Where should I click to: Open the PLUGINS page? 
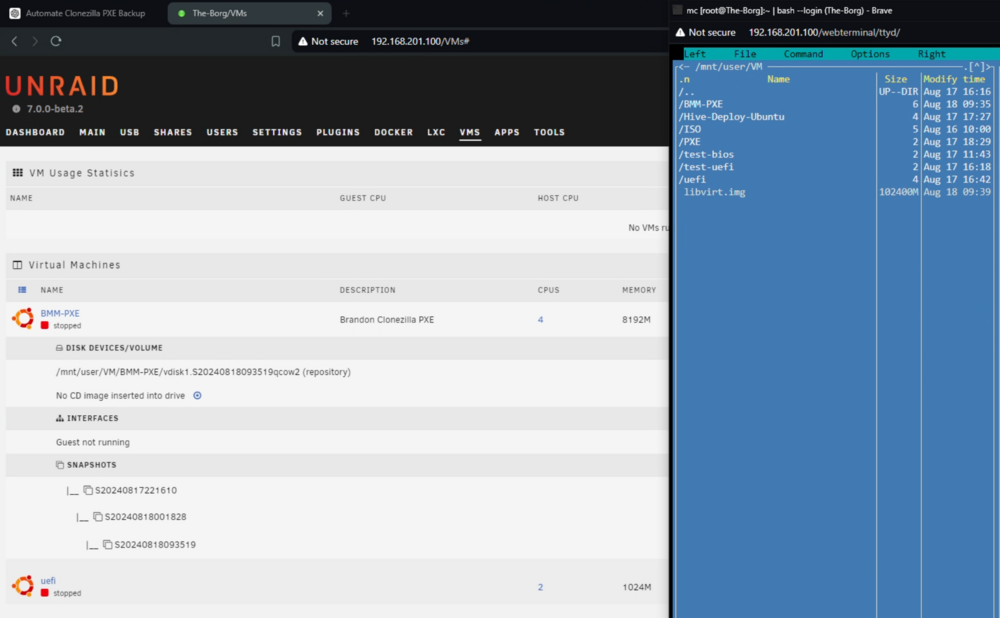(338, 132)
